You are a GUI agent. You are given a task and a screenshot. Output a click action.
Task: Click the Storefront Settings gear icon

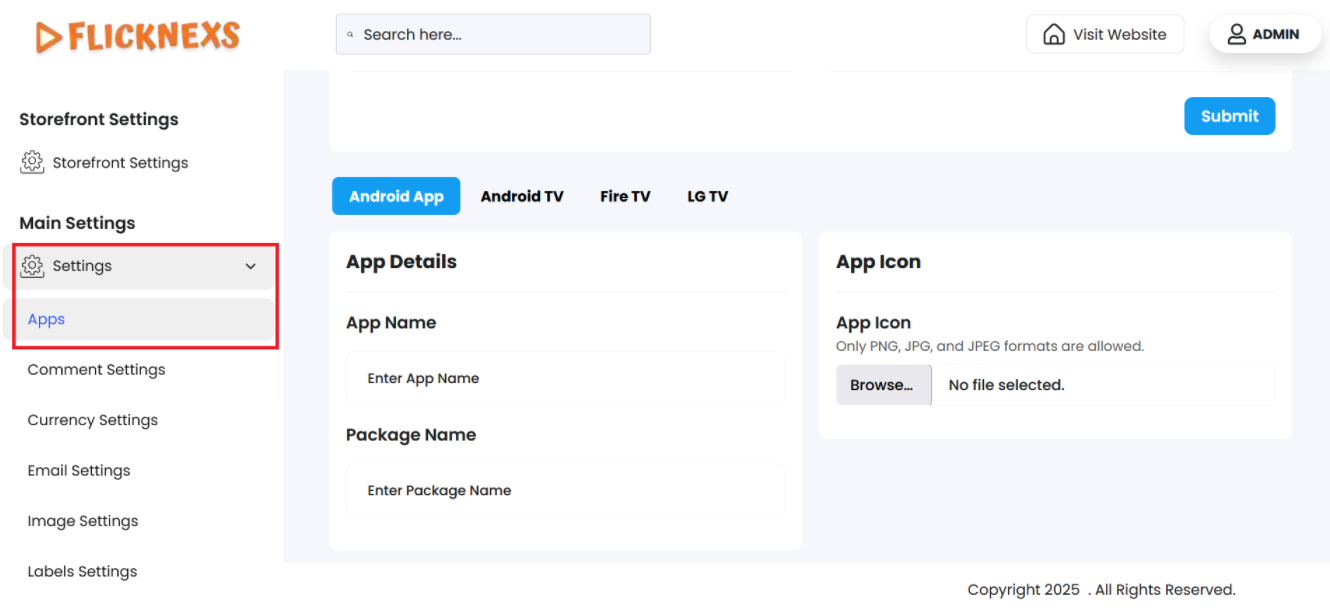[x=32, y=162]
